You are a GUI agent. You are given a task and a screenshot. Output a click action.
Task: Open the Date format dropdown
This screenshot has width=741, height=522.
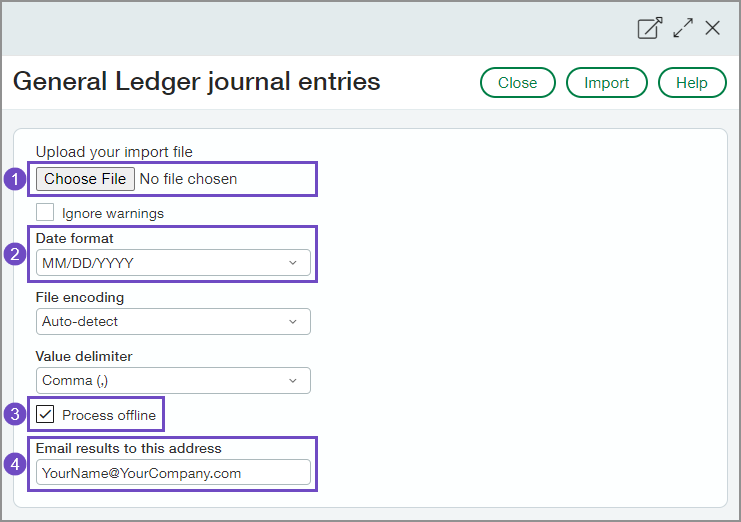(x=173, y=263)
